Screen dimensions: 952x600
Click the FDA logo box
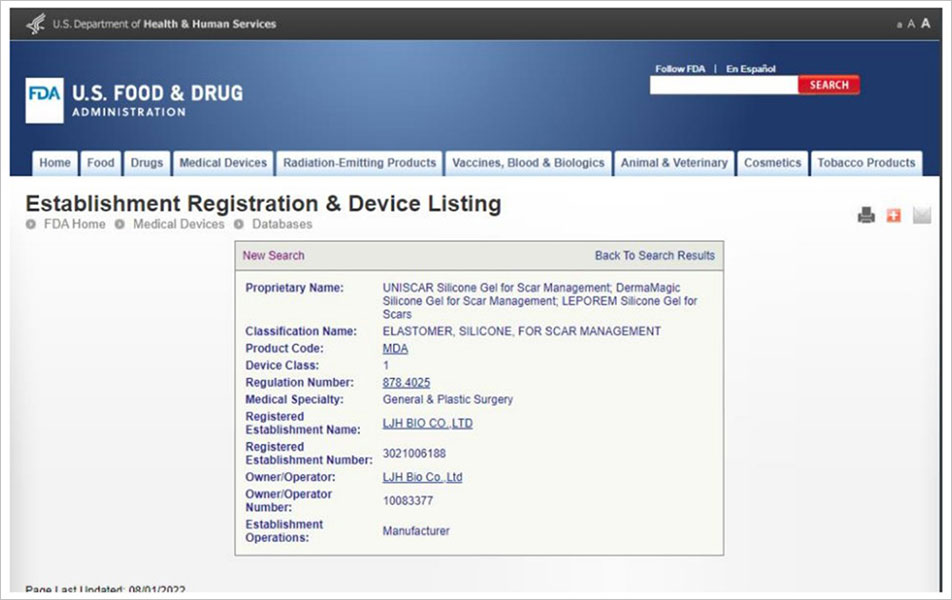44,100
